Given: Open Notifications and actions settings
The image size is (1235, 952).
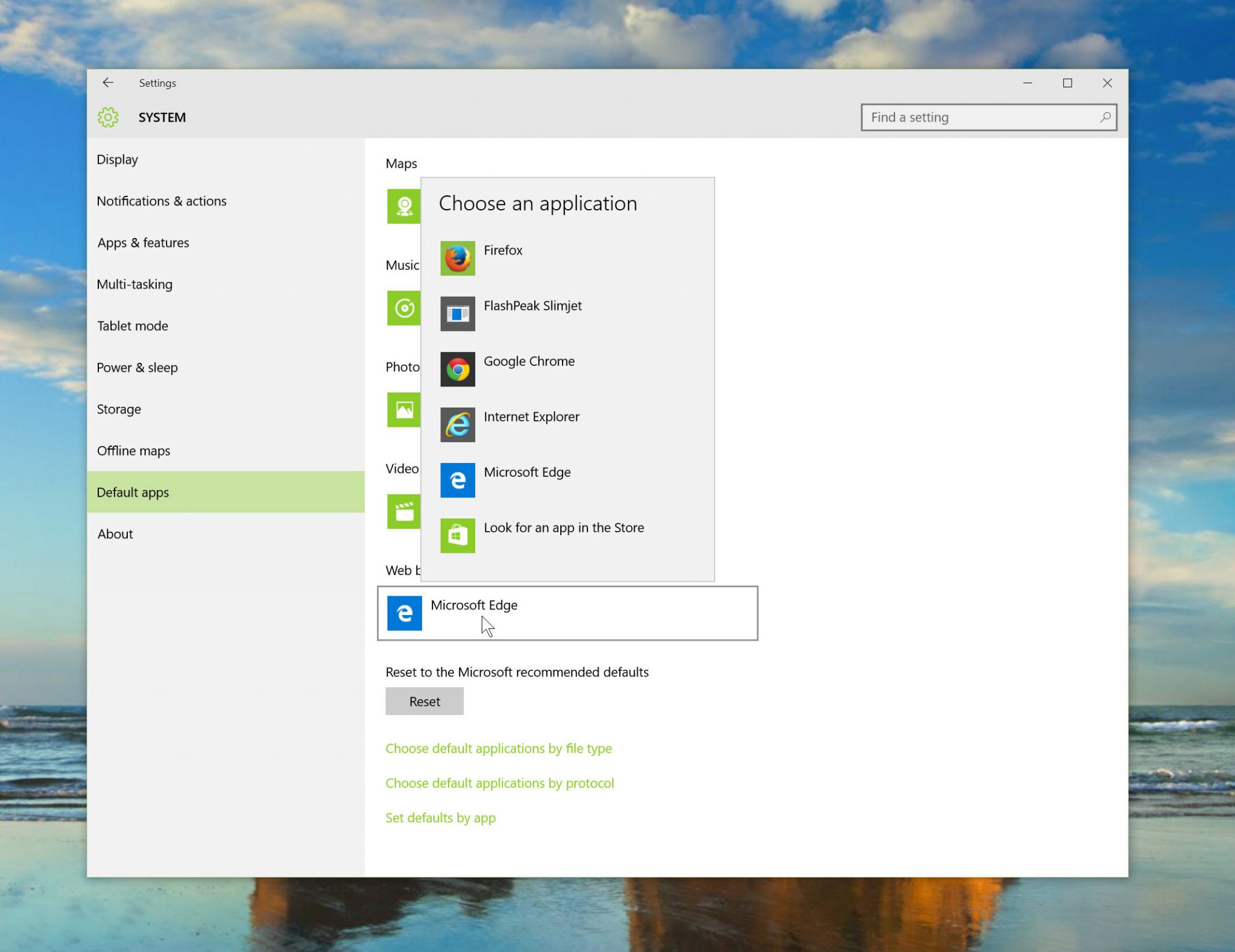Looking at the screenshot, I should [x=161, y=200].
